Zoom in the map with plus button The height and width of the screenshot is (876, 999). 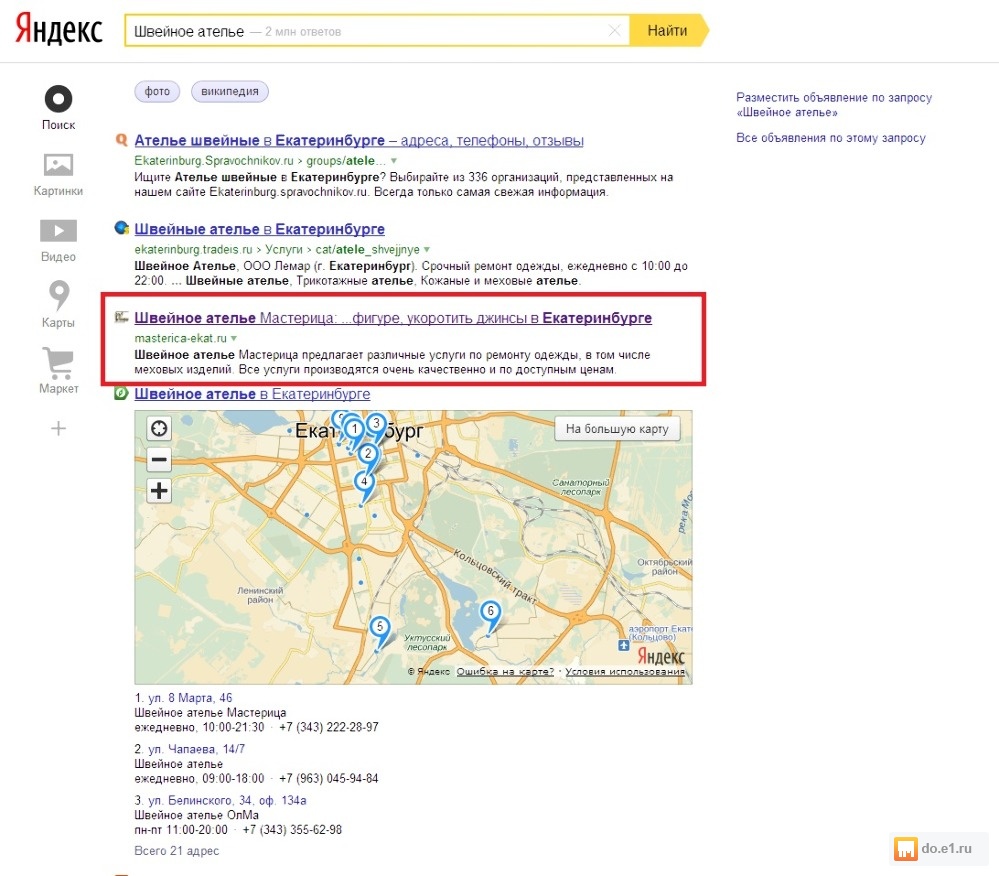(159, 491)
